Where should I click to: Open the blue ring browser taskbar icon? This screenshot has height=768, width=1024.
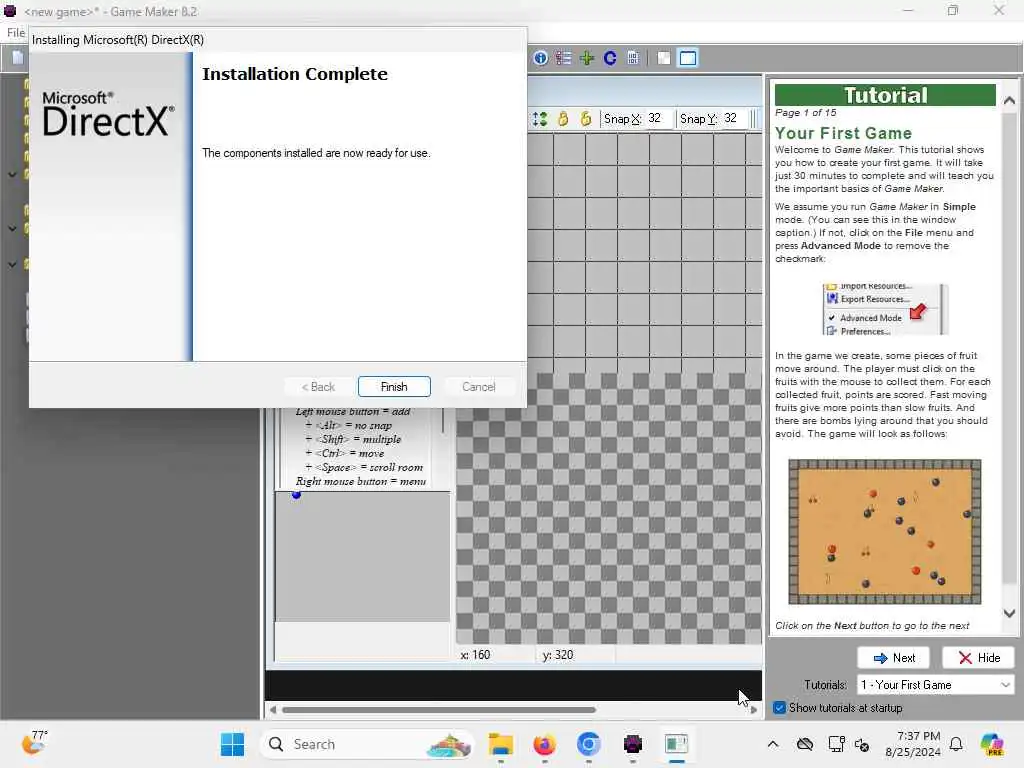tap(588, 744)
